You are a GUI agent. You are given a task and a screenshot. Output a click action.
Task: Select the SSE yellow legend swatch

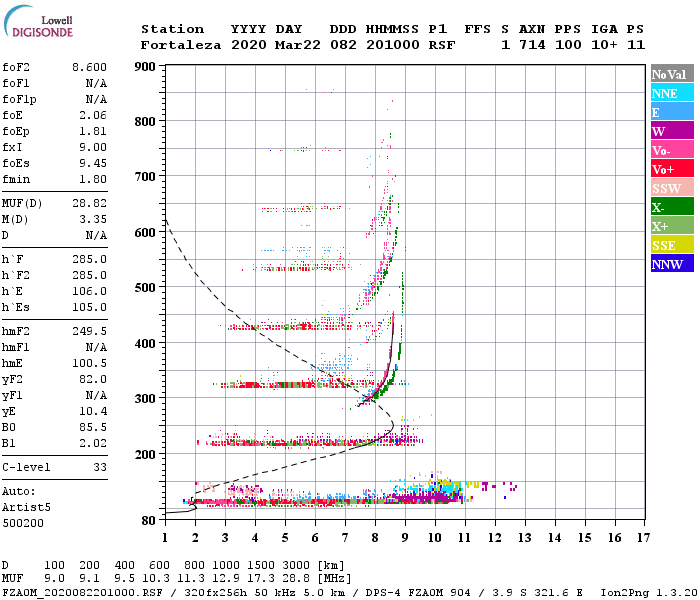pos(672,245)
